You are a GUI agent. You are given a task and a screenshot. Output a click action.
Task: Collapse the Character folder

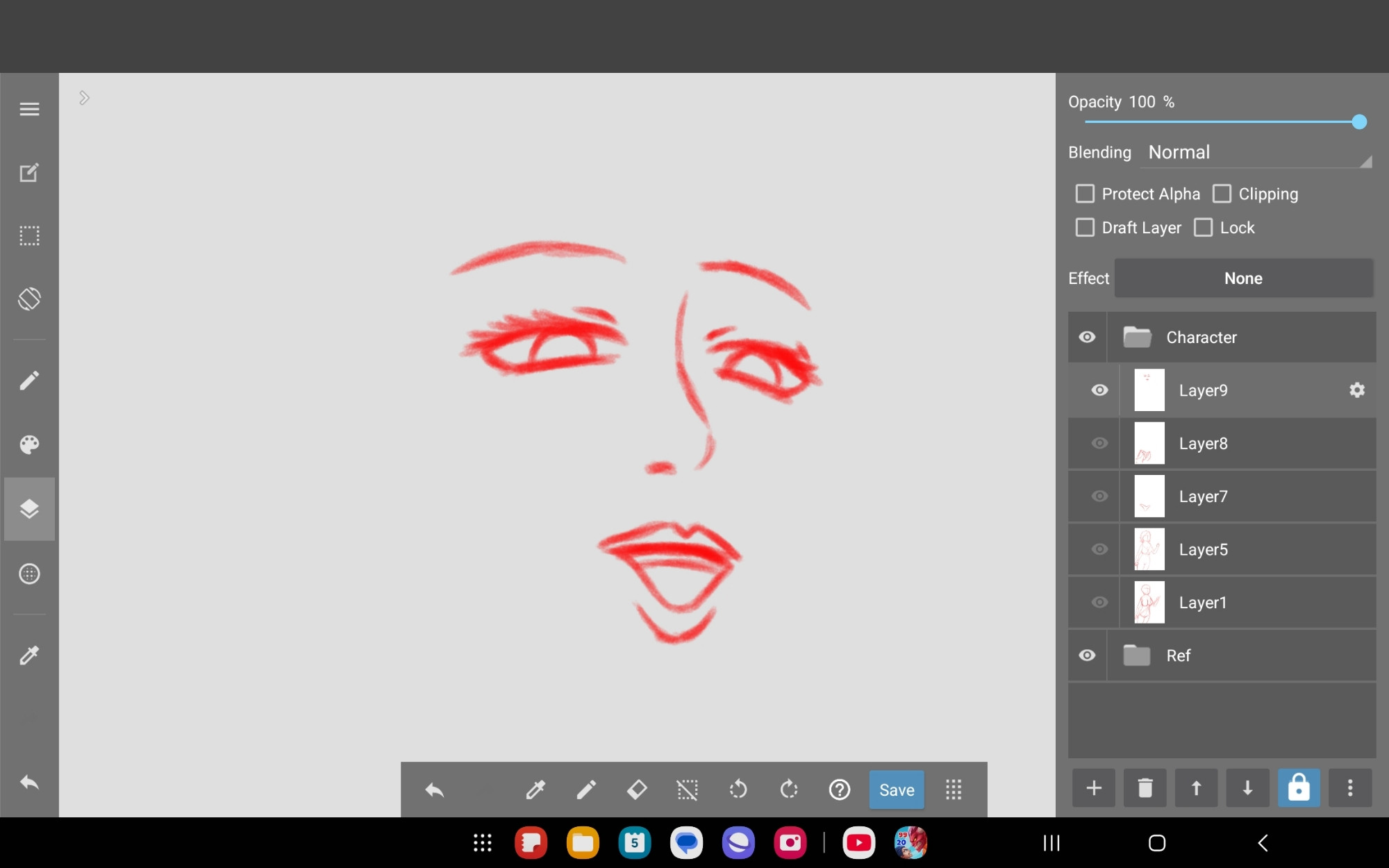[x=1137, y=337]
